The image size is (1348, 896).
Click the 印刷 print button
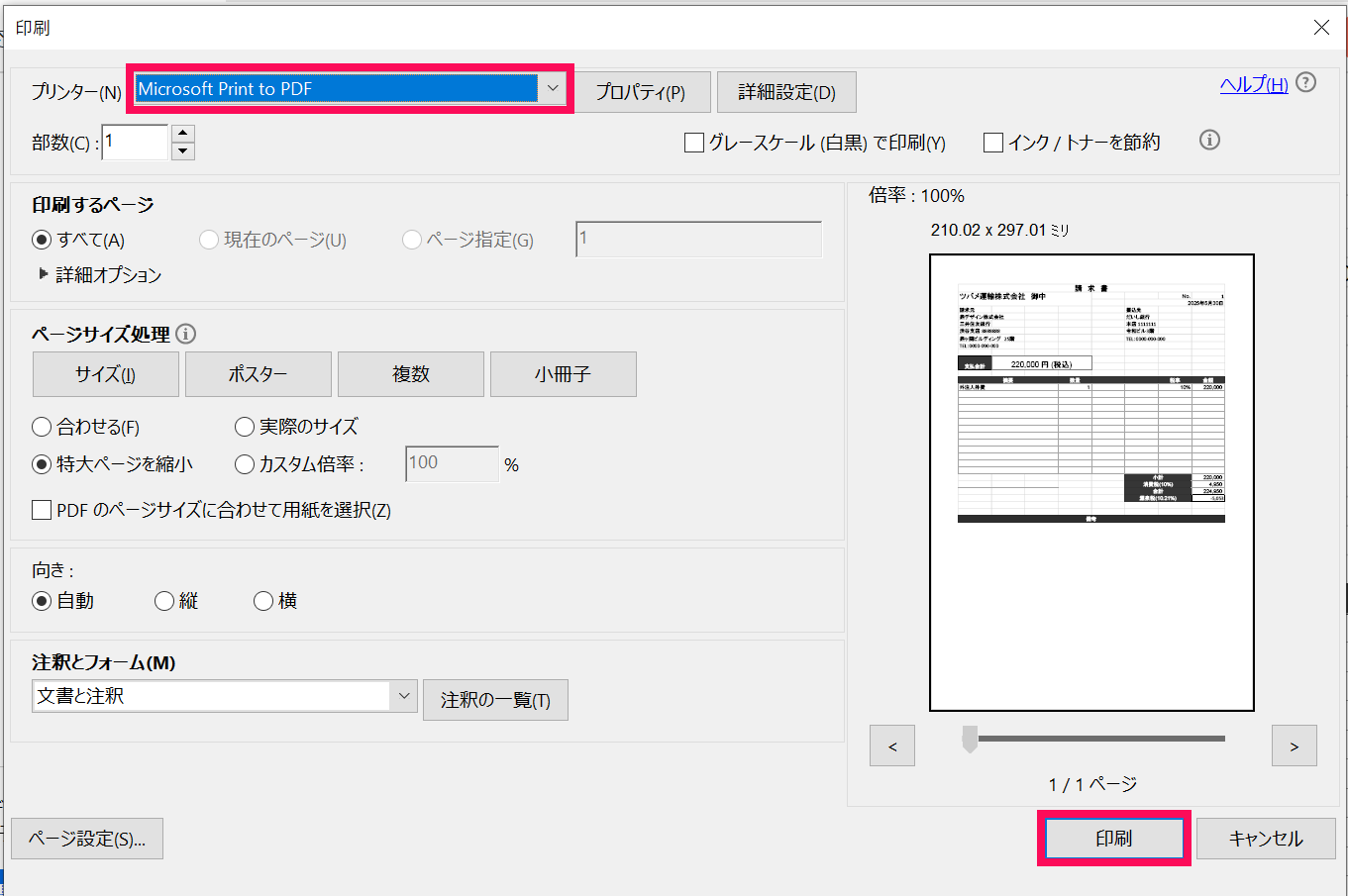tap(1114, 839)
